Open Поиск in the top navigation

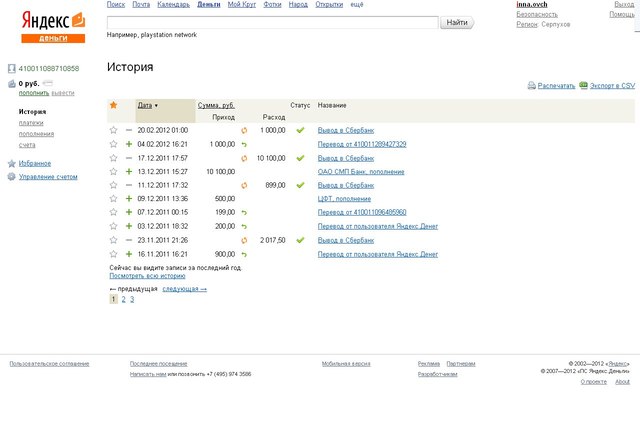coord(116,4)
